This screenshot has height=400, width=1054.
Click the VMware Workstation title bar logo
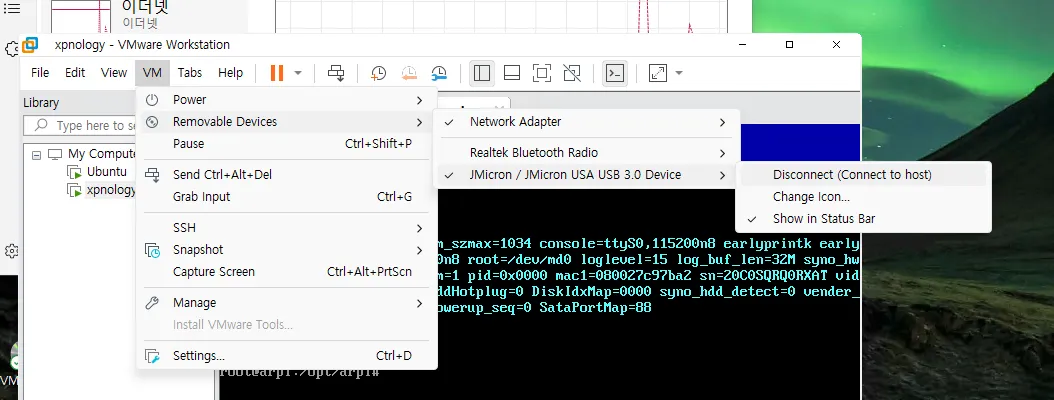pos(30,45)
